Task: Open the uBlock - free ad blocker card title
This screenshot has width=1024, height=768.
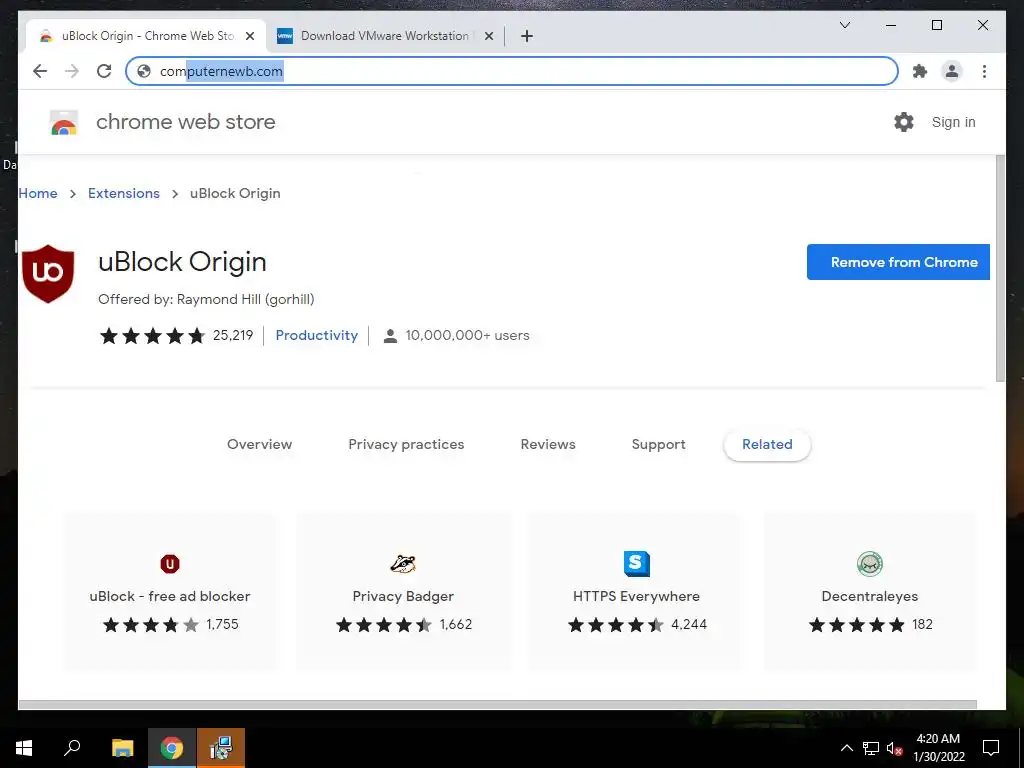Action: tap(170, 596)
